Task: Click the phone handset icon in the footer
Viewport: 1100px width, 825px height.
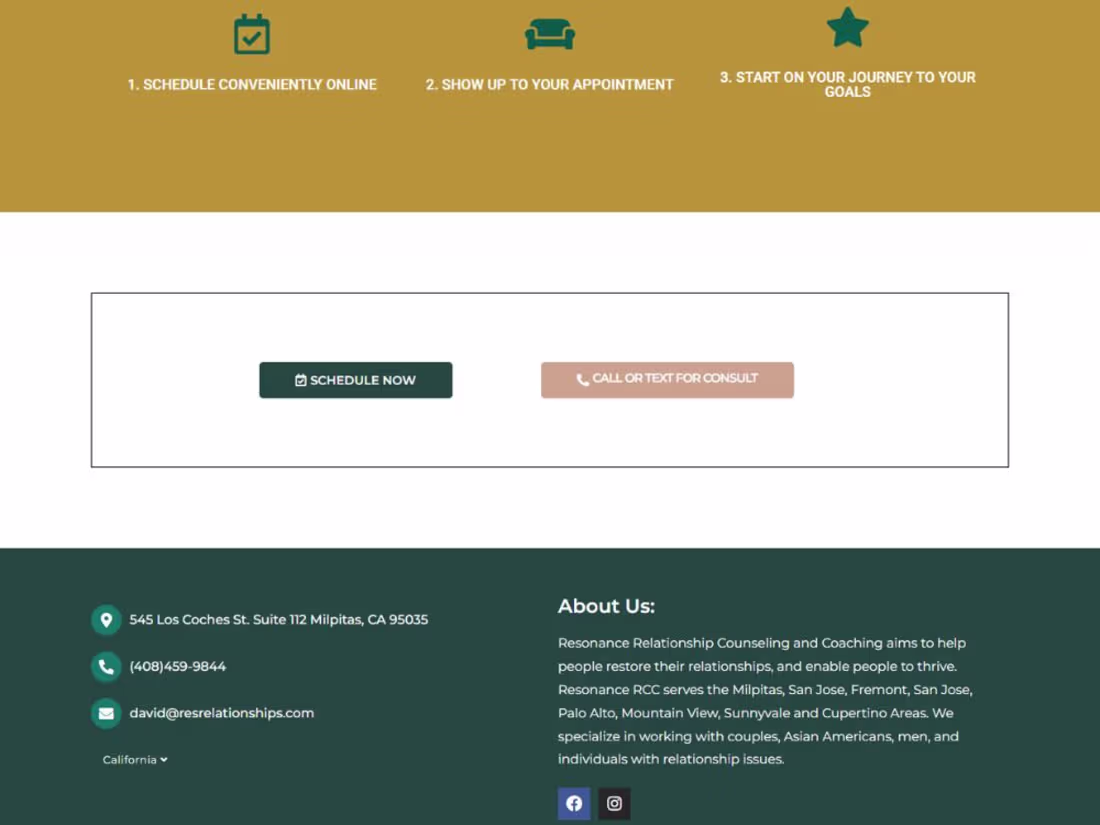Action: pos(106,666)
